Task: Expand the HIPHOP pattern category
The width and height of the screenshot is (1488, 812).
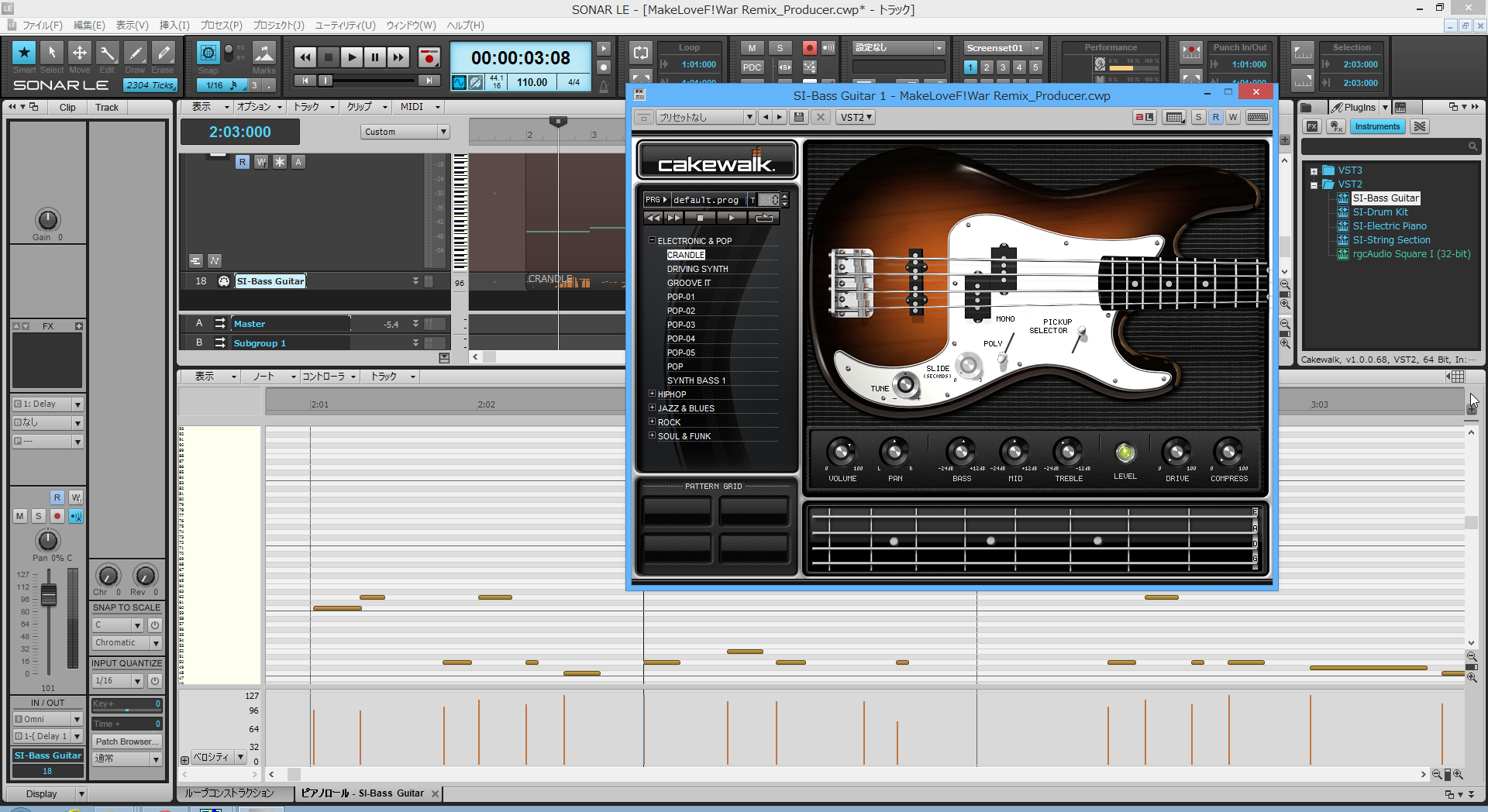Action: (652, 394)
